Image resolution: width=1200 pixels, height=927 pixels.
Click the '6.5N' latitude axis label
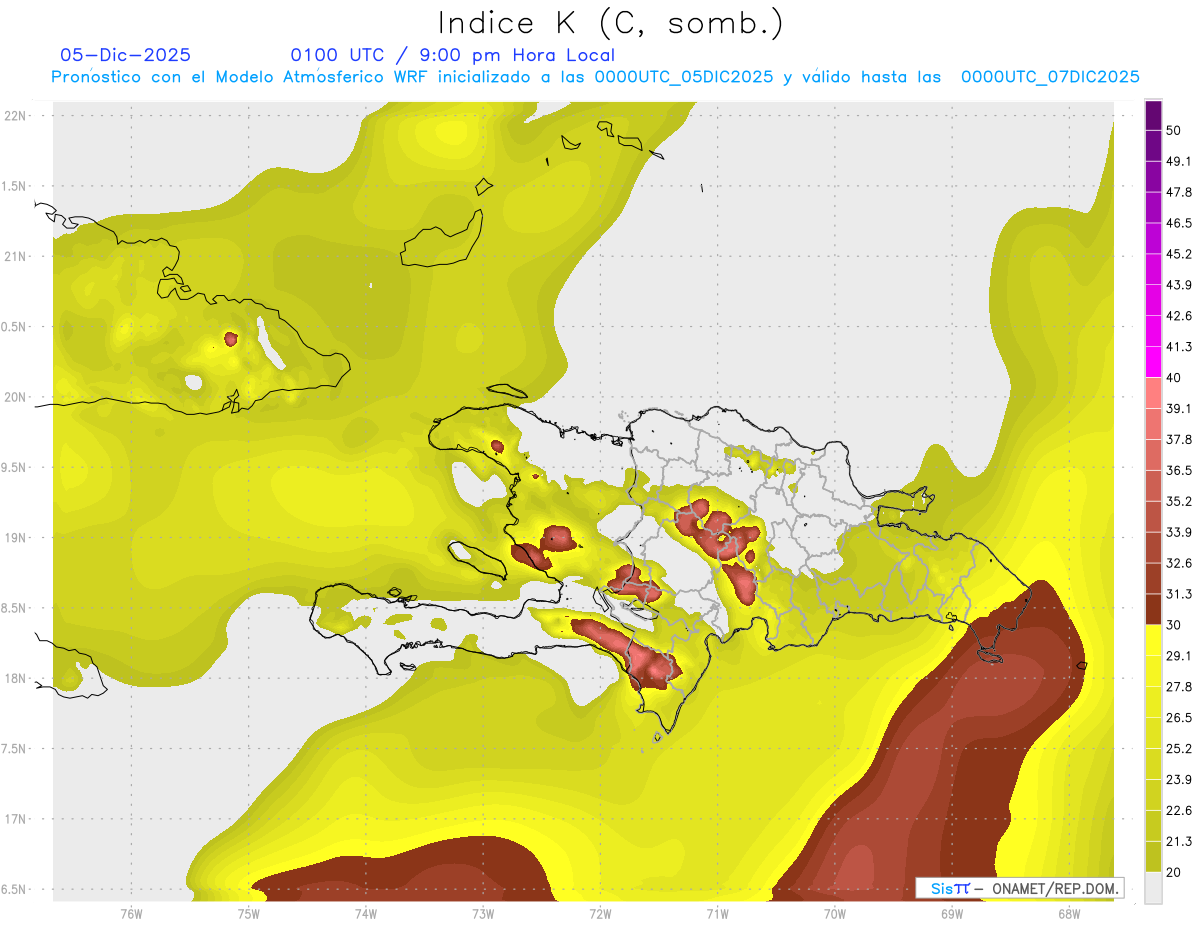(14, 889)
